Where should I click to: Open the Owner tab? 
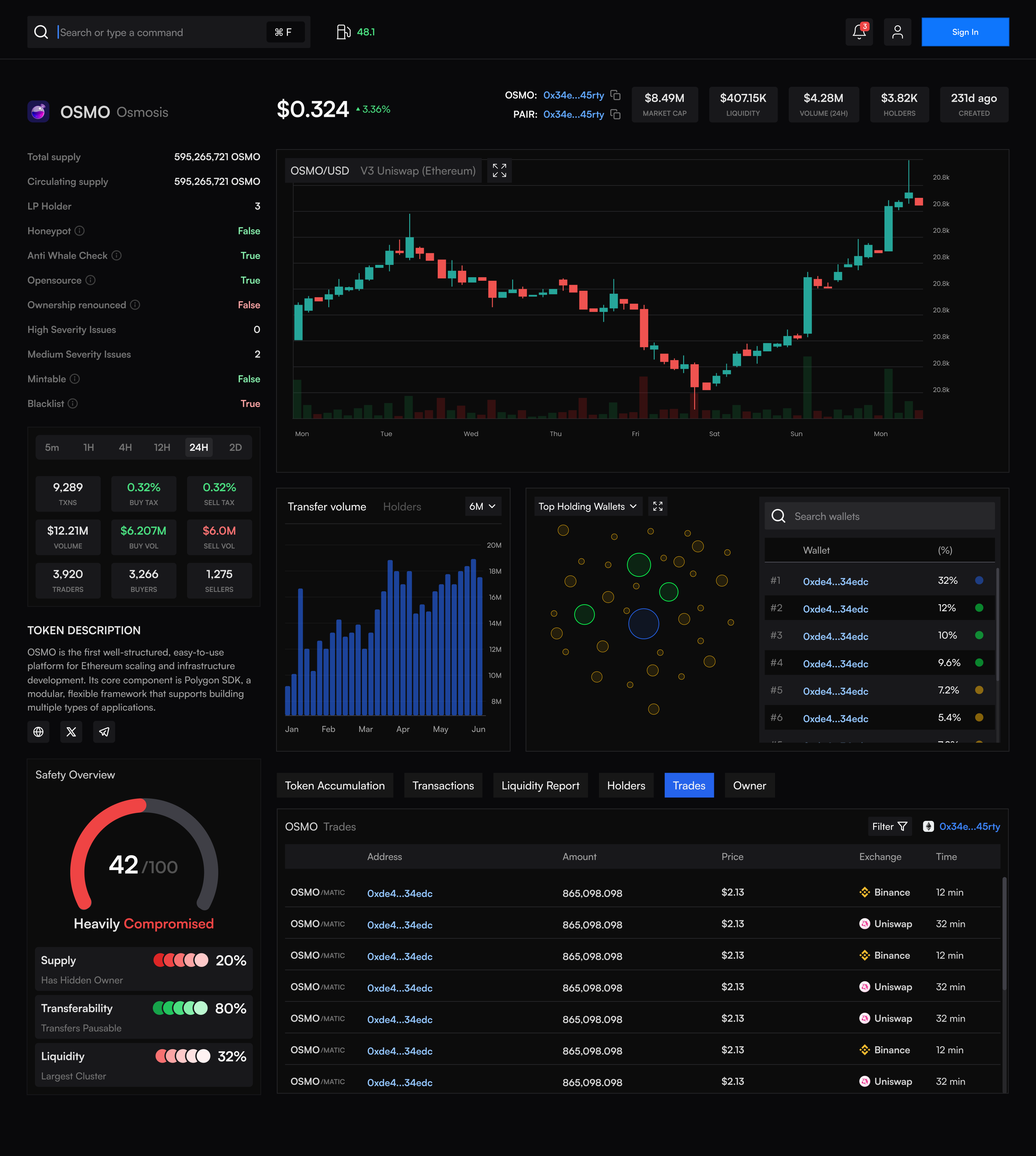pyautogui.click(x=749, y=785)
